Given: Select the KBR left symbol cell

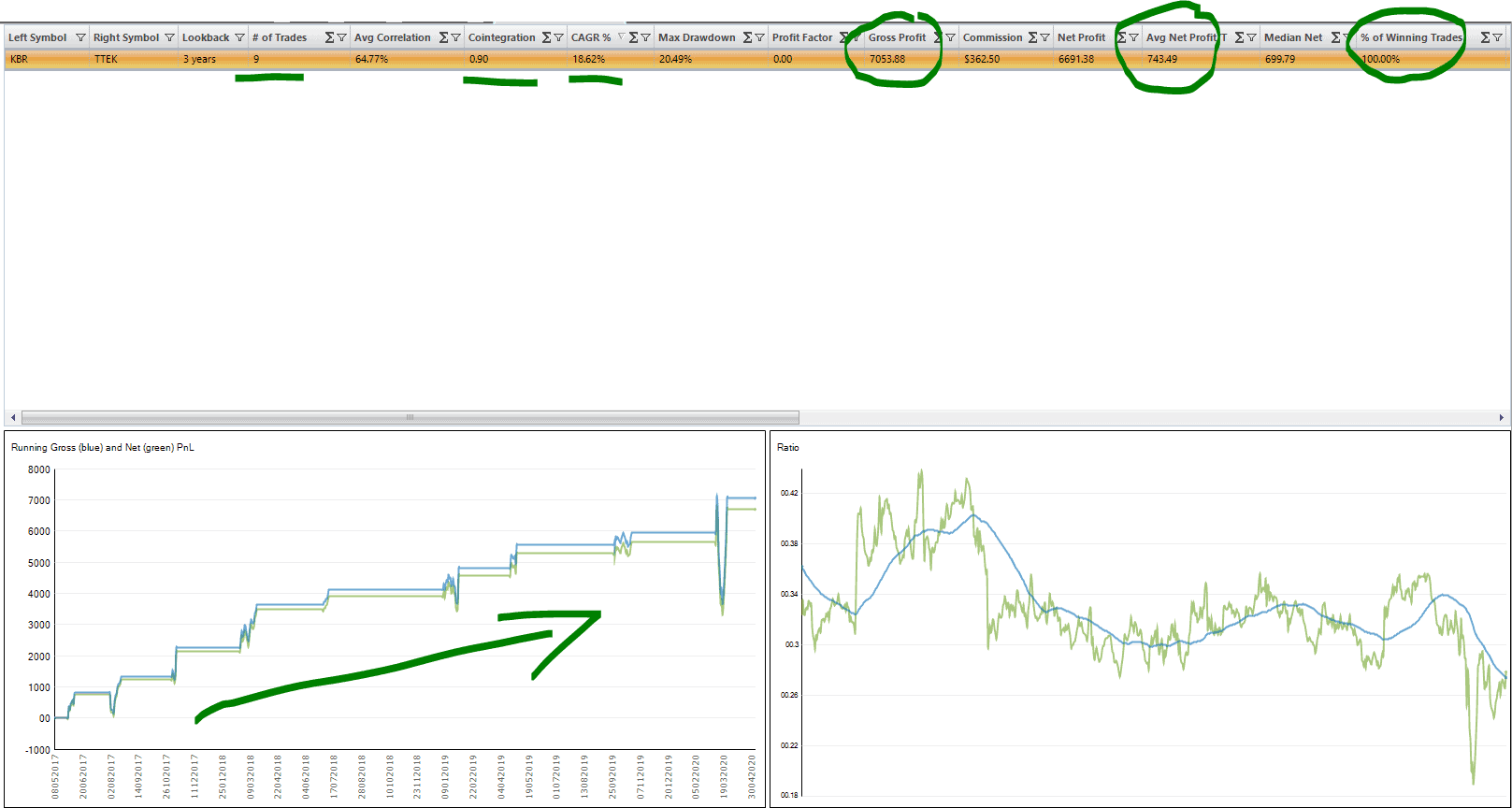Looking at the screenshot, I should (46, 59).
